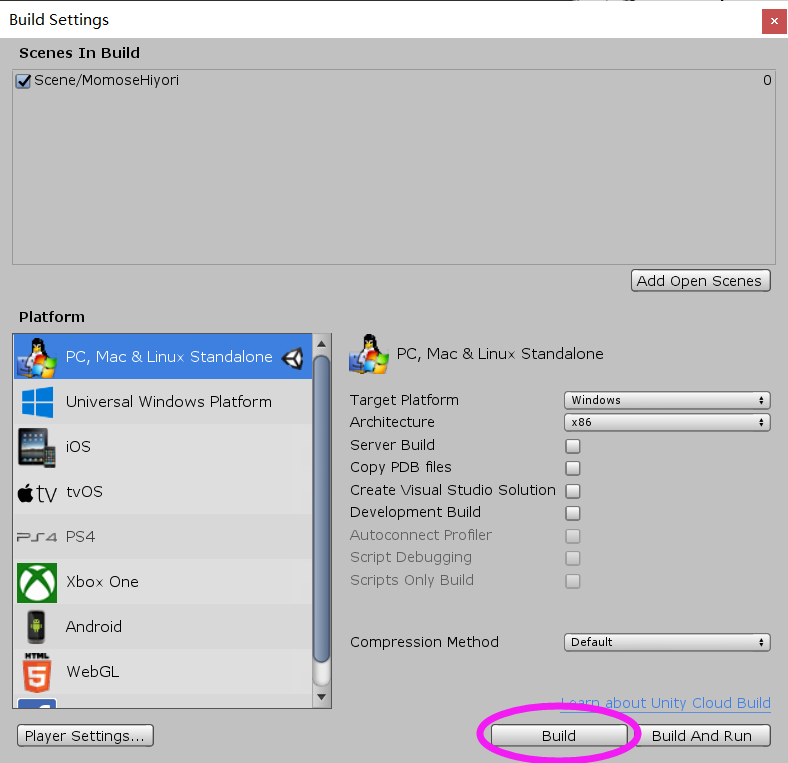Pick the PS4 platform logo
The image size is (788, 763).
[x=37, y=537]
